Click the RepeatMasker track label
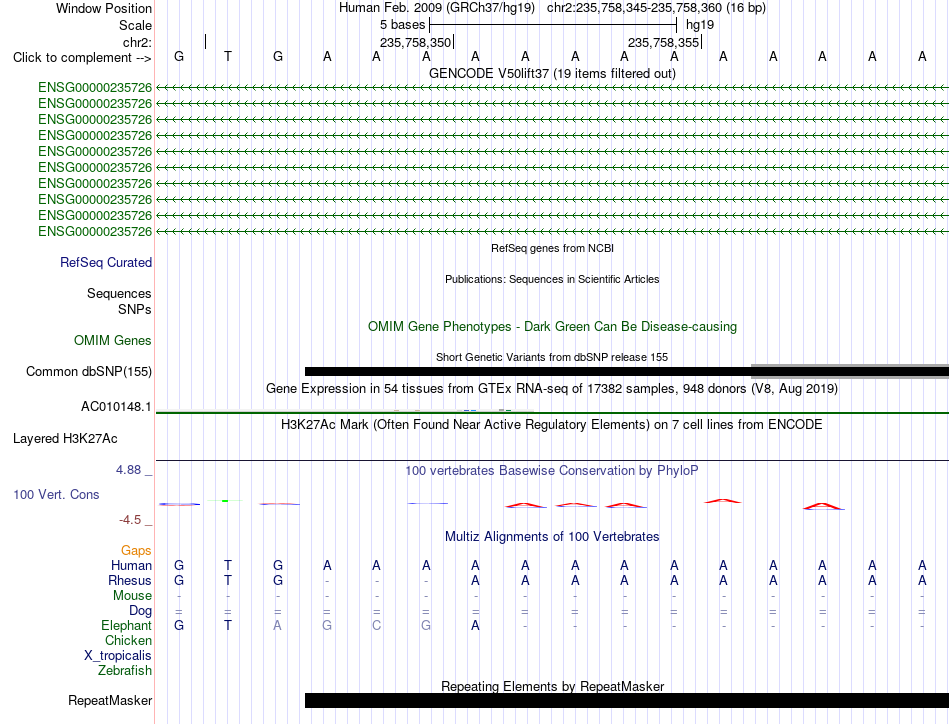This screenshot has height=724, width=950. [x=110, y=700]
